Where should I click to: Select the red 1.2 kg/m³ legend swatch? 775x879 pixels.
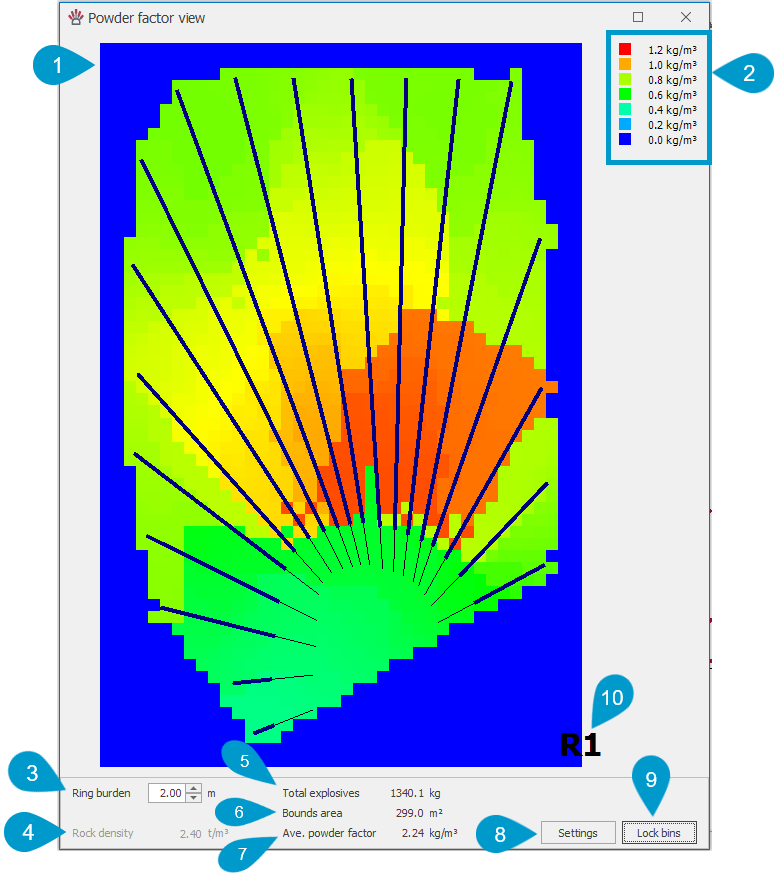pyautogui.click(x=625, y=49)
